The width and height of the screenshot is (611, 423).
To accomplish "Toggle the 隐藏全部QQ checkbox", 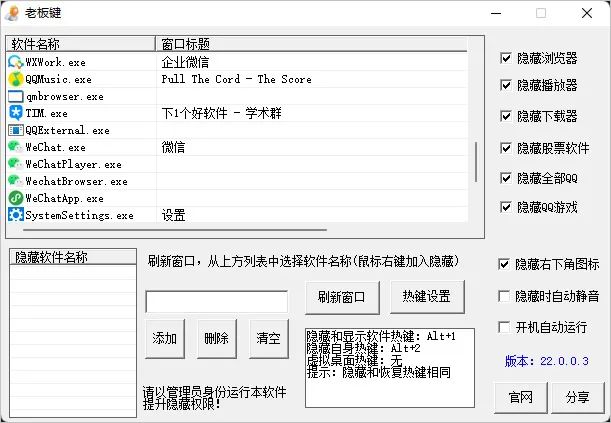I will [x=506, y=178].
